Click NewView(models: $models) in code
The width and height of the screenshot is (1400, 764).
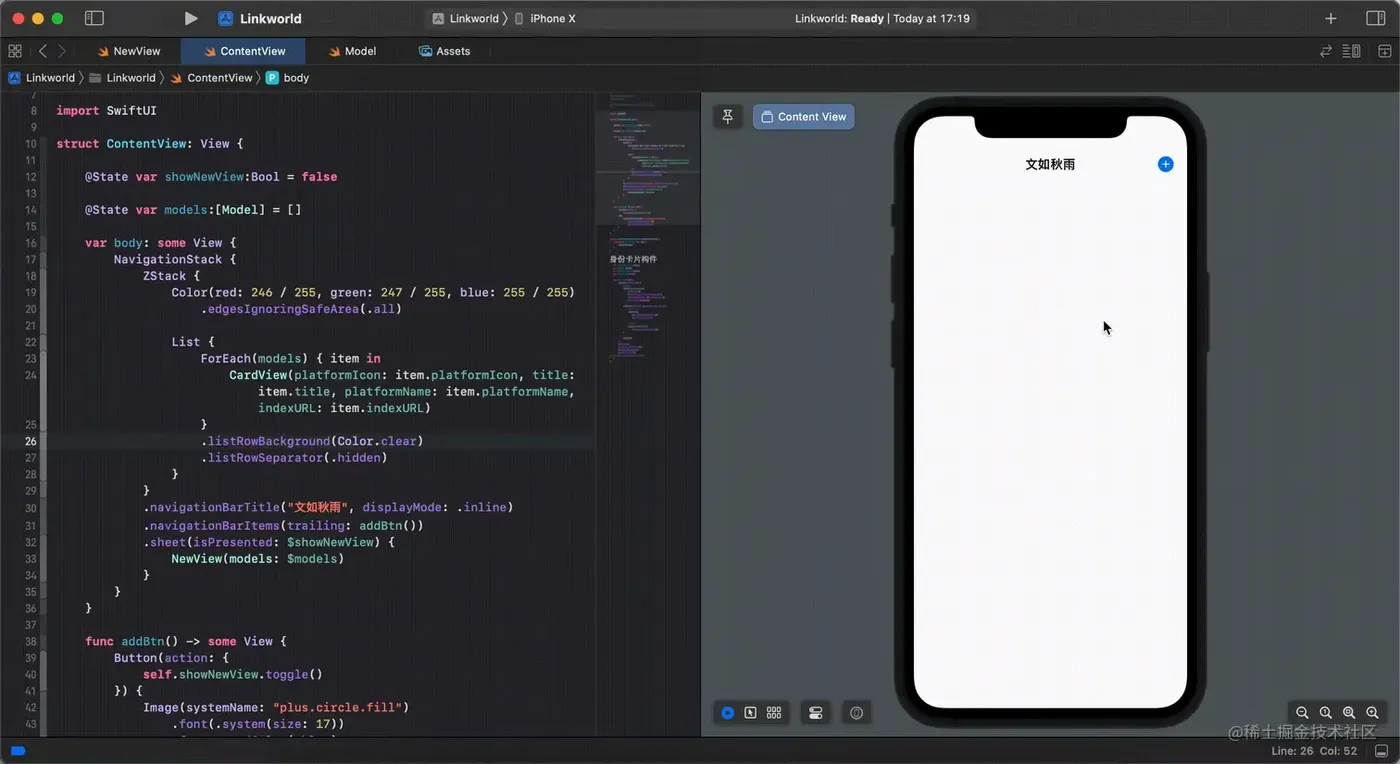point(257,558)
